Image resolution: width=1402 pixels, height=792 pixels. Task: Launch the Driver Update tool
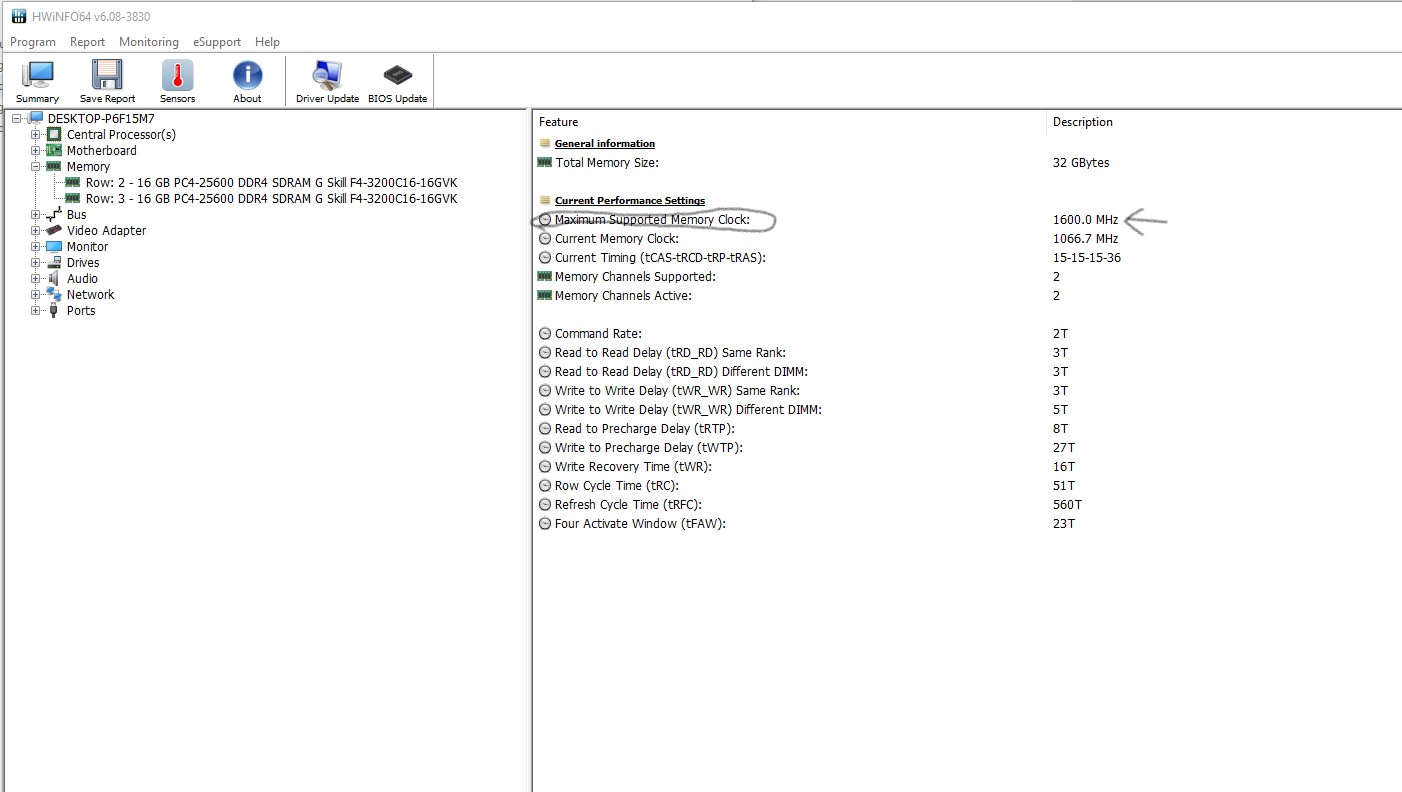(327, 76)
